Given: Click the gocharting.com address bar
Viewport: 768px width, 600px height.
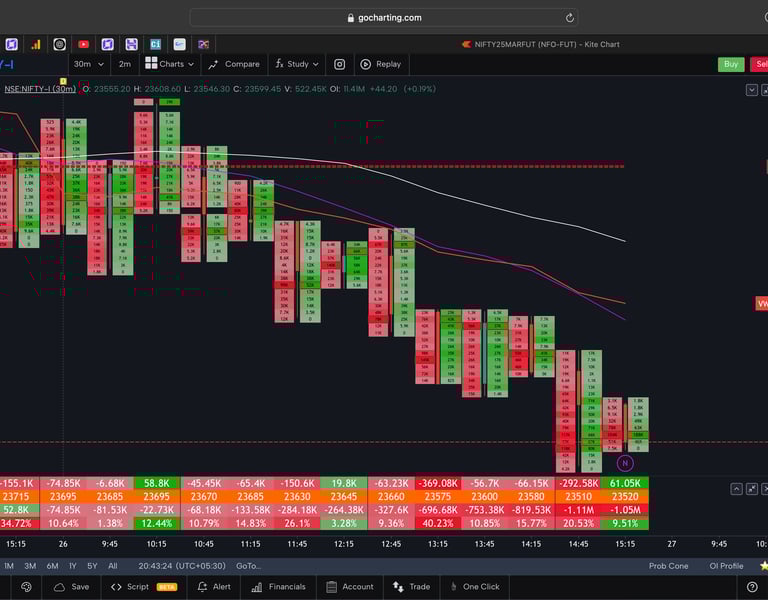Looking at the screenshot, I should point(384,18).
